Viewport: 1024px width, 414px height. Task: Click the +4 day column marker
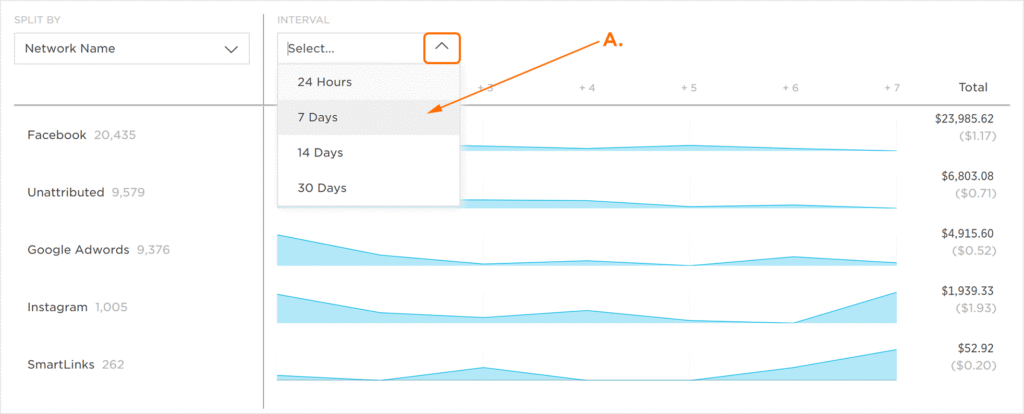pyautogui.click(x=586, y=87)
